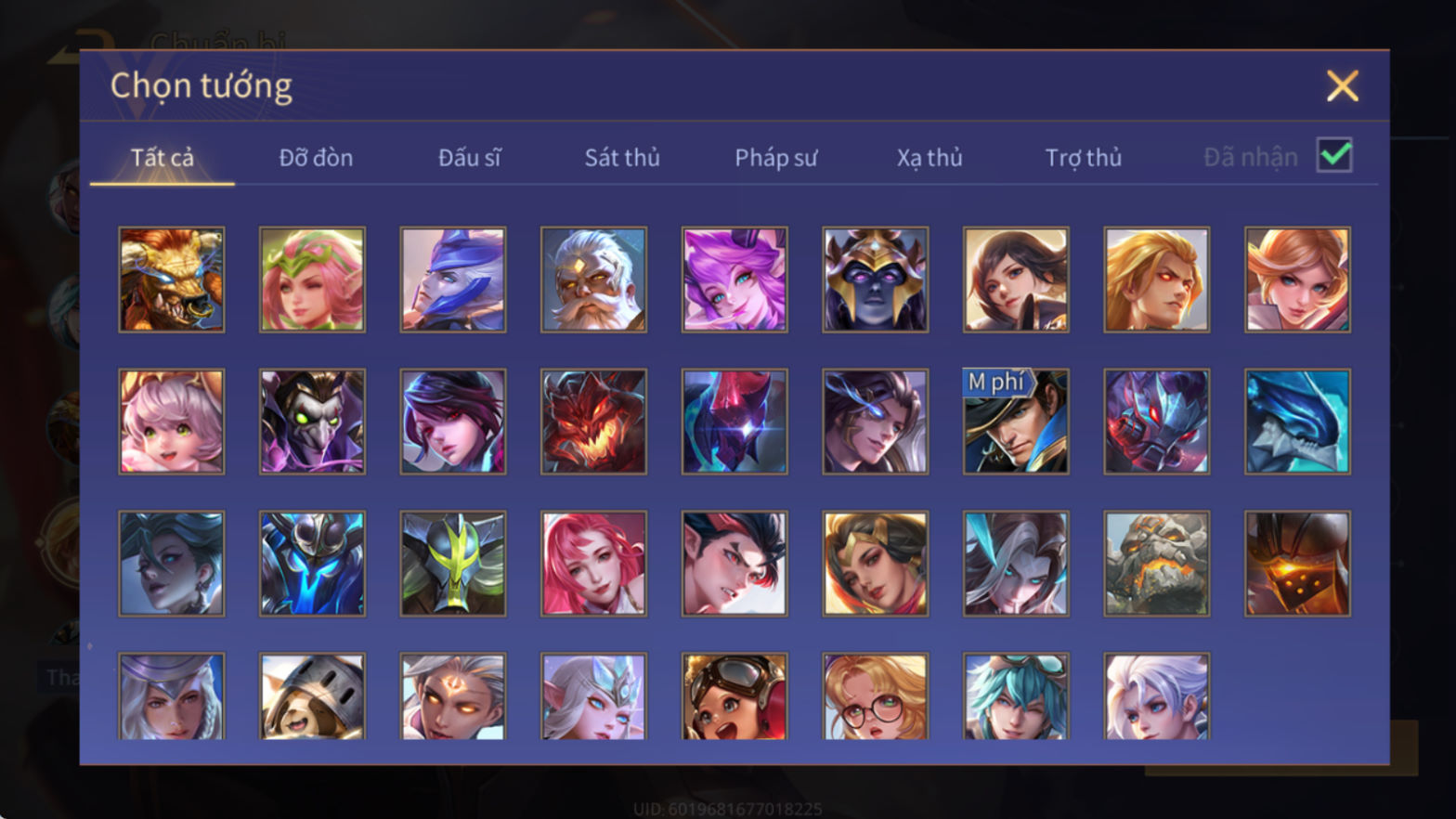Switch to the Đỡ đòn tab
Image resolution: width=1456 pixels, height=819 pixels.
pos(316,158)
